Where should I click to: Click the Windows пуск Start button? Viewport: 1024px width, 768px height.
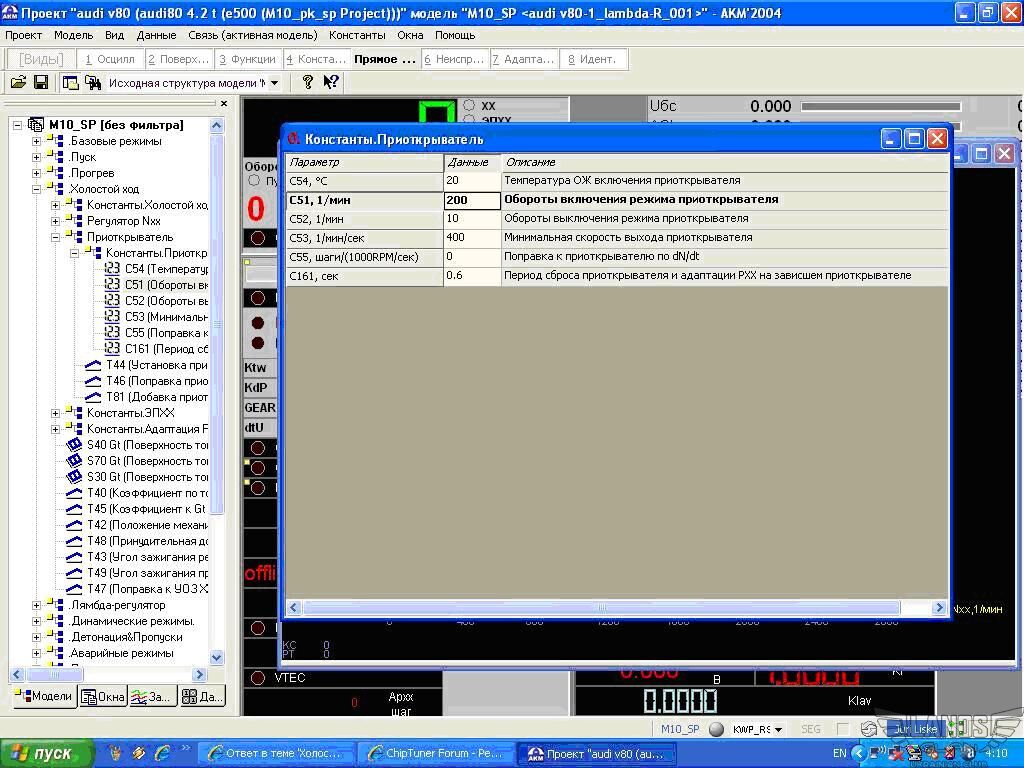tap(40, 753)
